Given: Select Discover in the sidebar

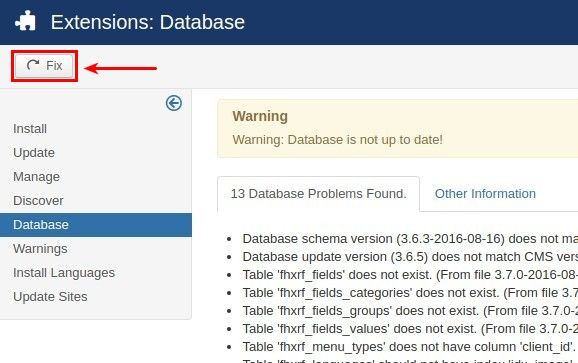Looking at the screenshot, I should click(x=38, y=200).
